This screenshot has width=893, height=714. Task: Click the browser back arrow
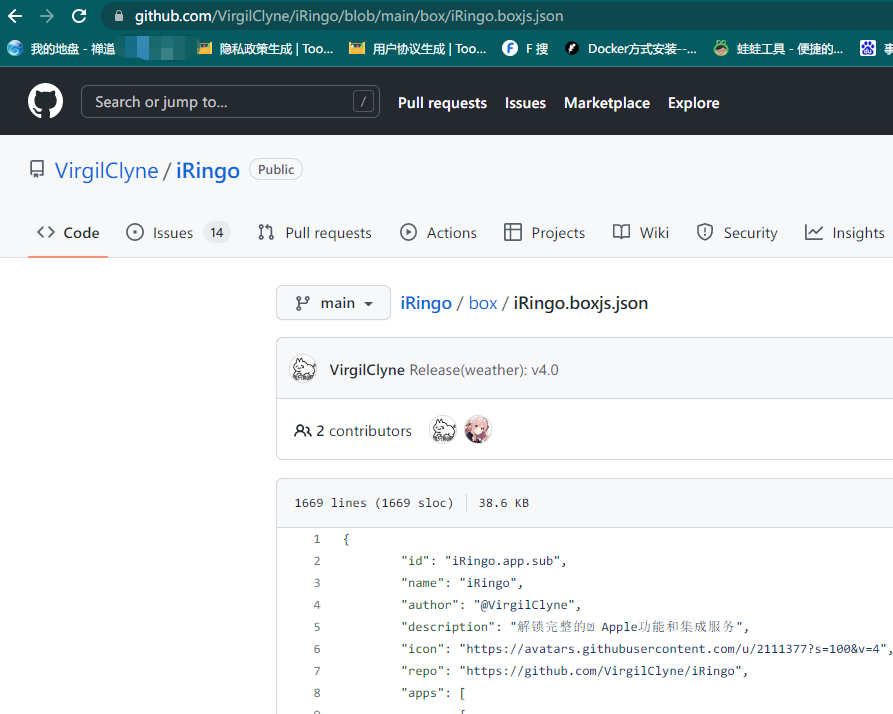coord(15,16)
